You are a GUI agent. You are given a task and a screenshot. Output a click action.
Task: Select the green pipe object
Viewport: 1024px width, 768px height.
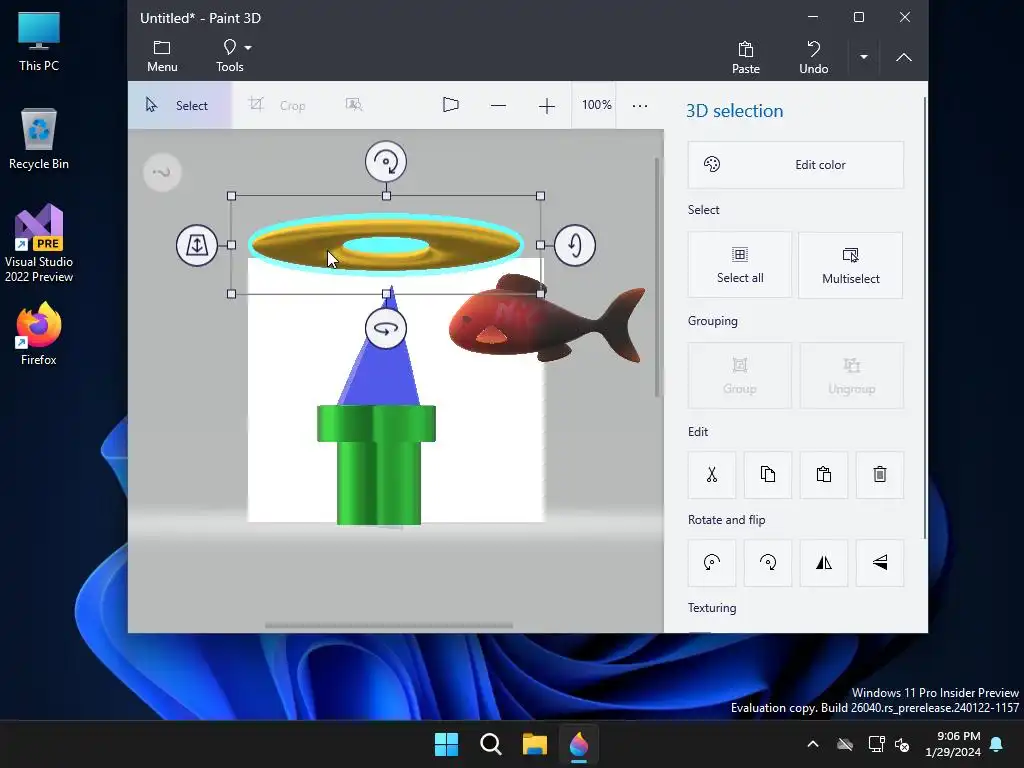pyautogui.click(x=376, y=465)
